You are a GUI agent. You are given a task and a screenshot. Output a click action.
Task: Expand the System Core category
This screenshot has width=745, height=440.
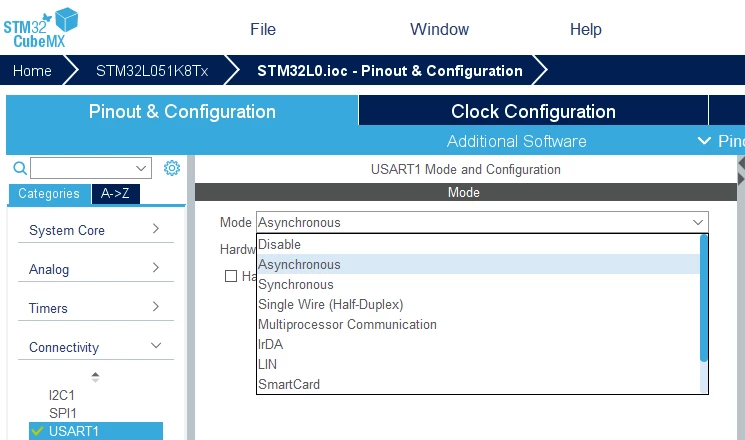click(96, 230)
